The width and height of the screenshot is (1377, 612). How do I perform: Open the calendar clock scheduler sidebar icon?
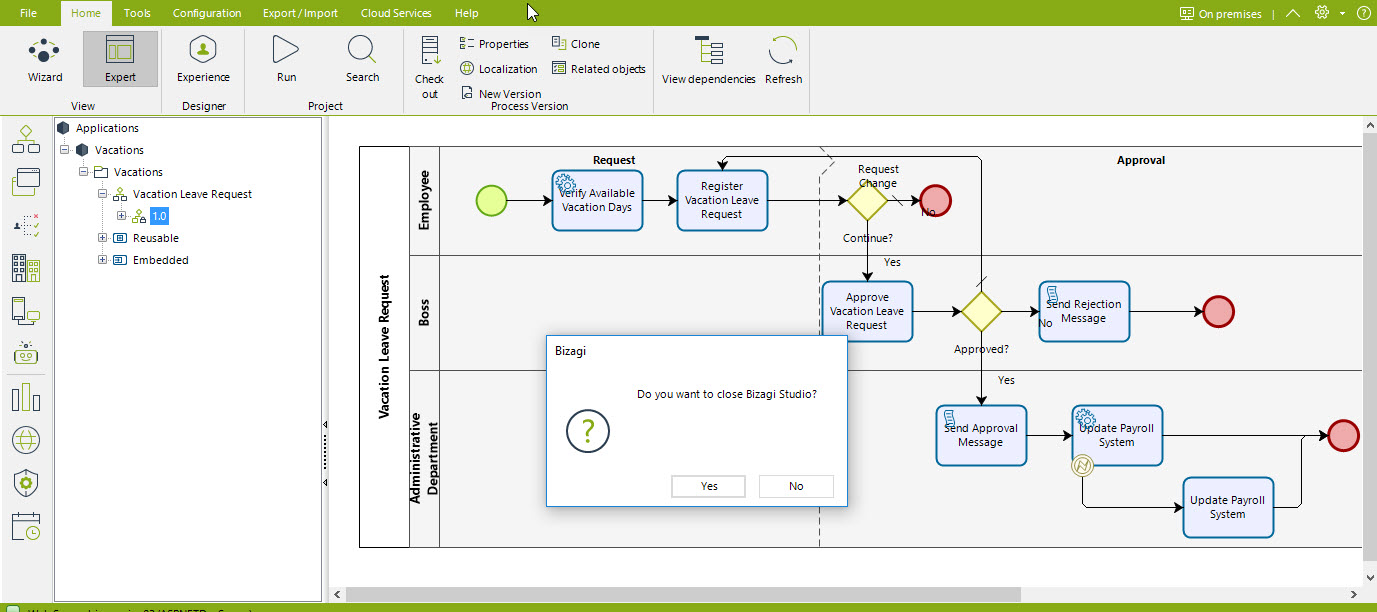click(x=26, y=526)
